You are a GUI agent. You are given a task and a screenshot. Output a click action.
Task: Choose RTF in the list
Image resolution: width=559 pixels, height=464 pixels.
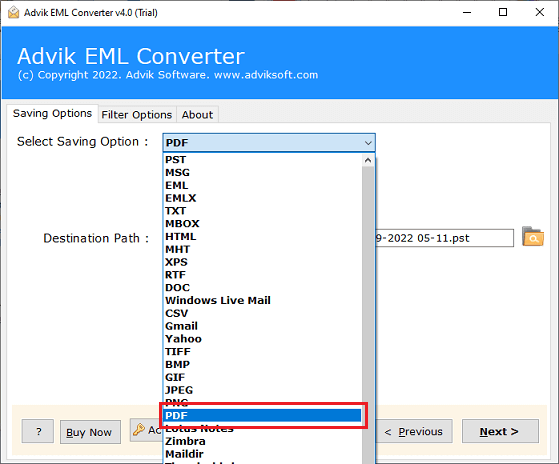[262, 275]
